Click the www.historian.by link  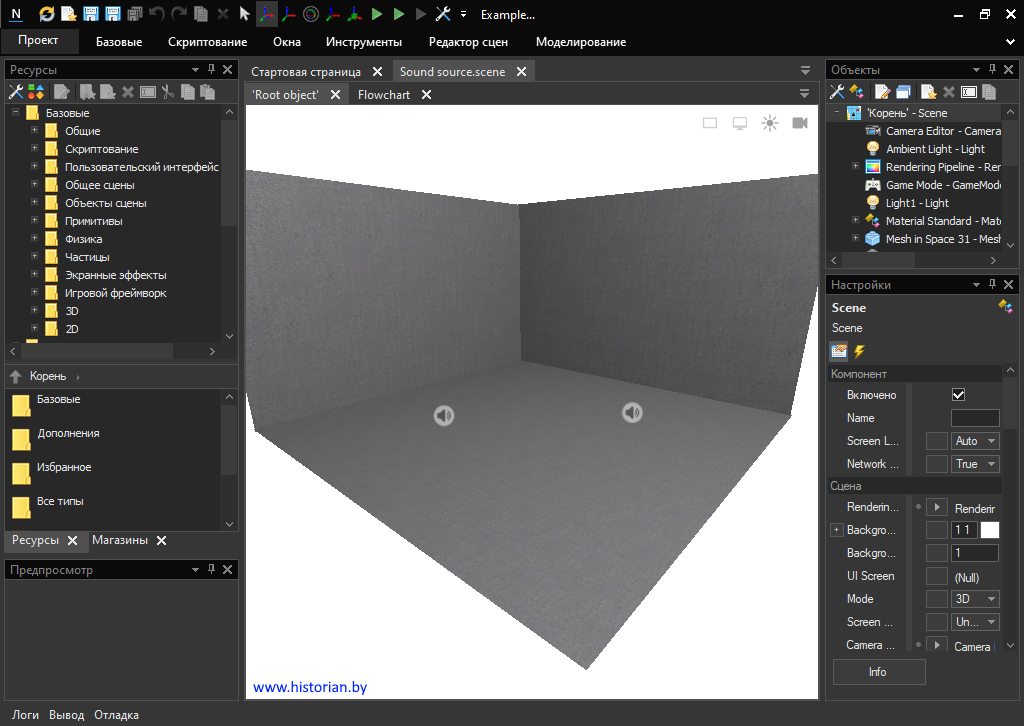[309, 687]
